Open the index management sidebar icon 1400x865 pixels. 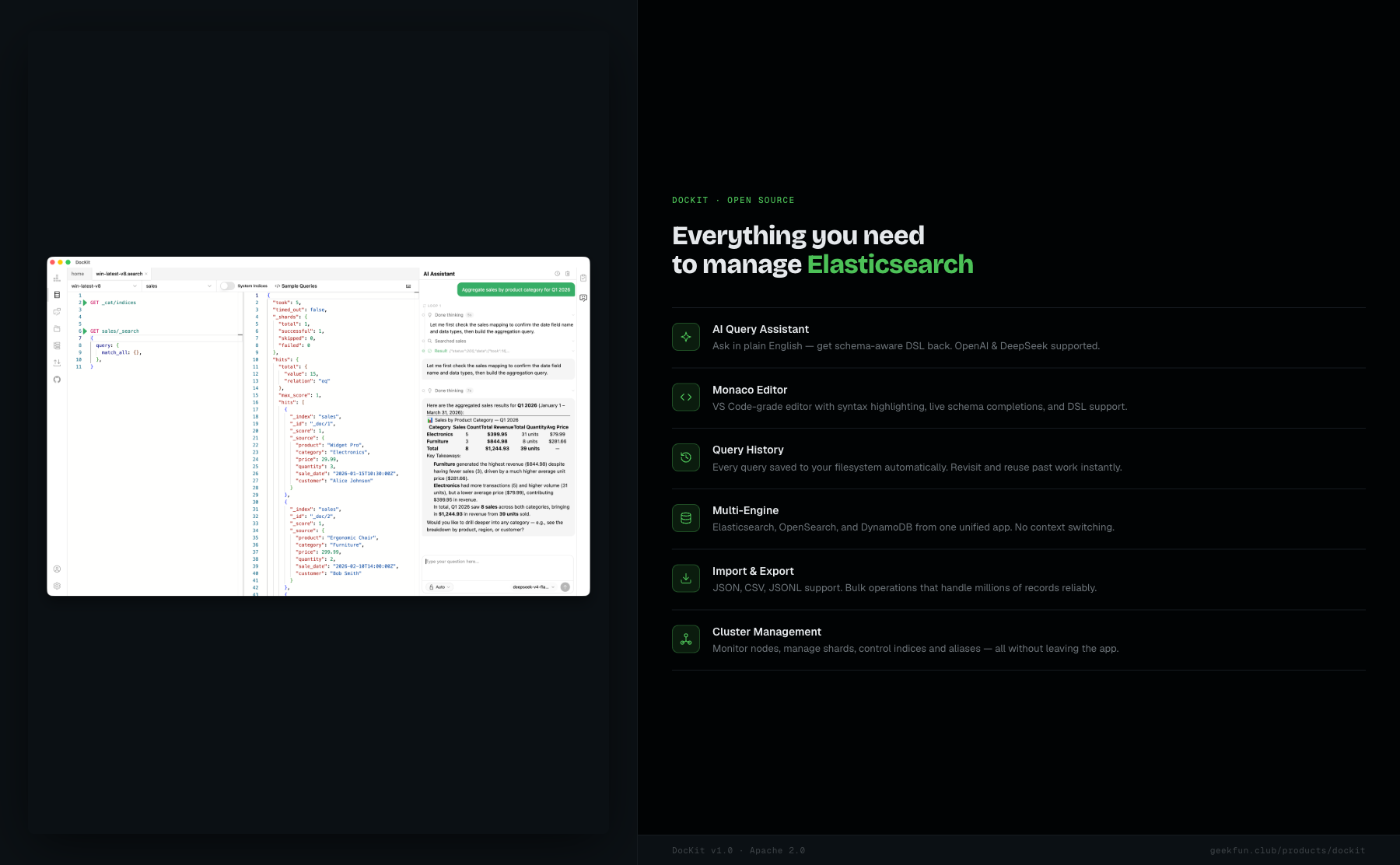(x=57, y=345)
